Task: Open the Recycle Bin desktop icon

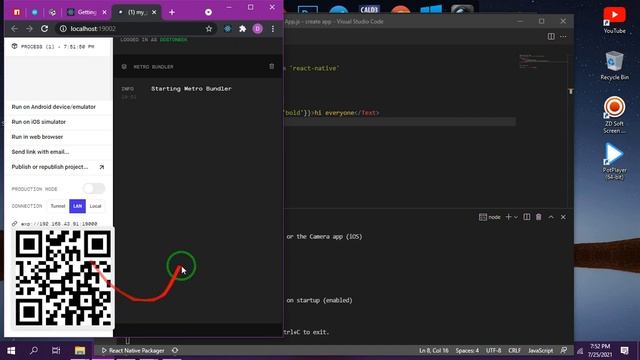Action: point(614,65)
